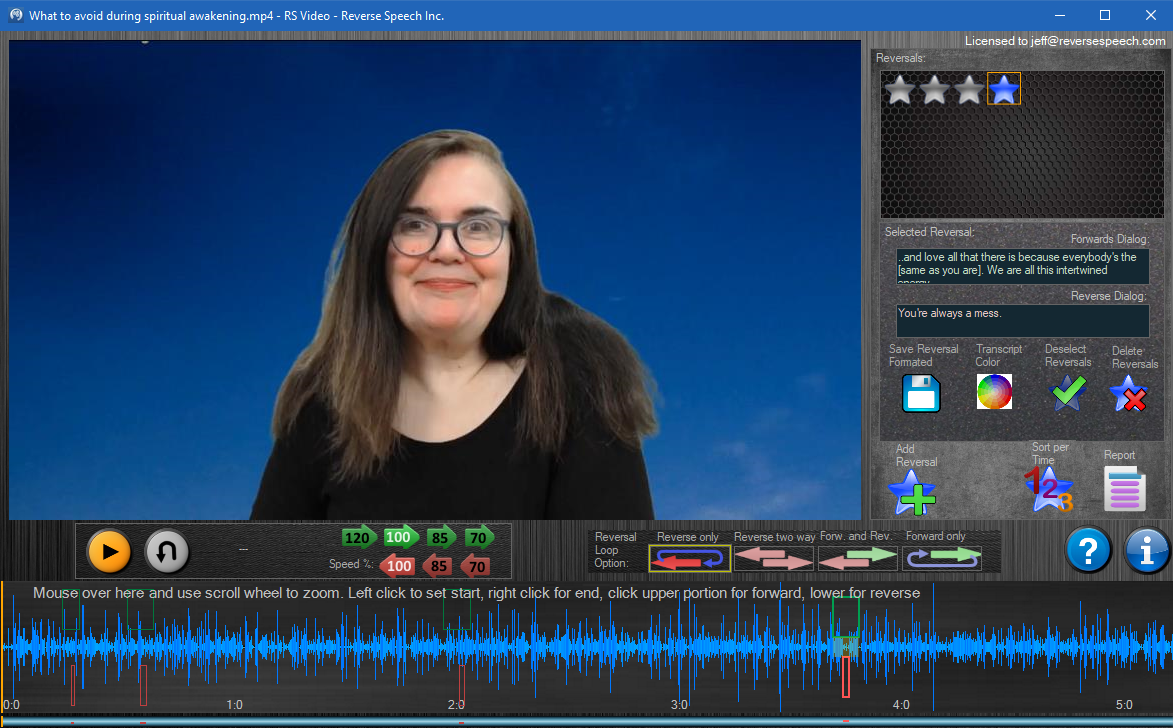Select the Forward only loop option
The image size is (1173, 728).
coord(942,558)
